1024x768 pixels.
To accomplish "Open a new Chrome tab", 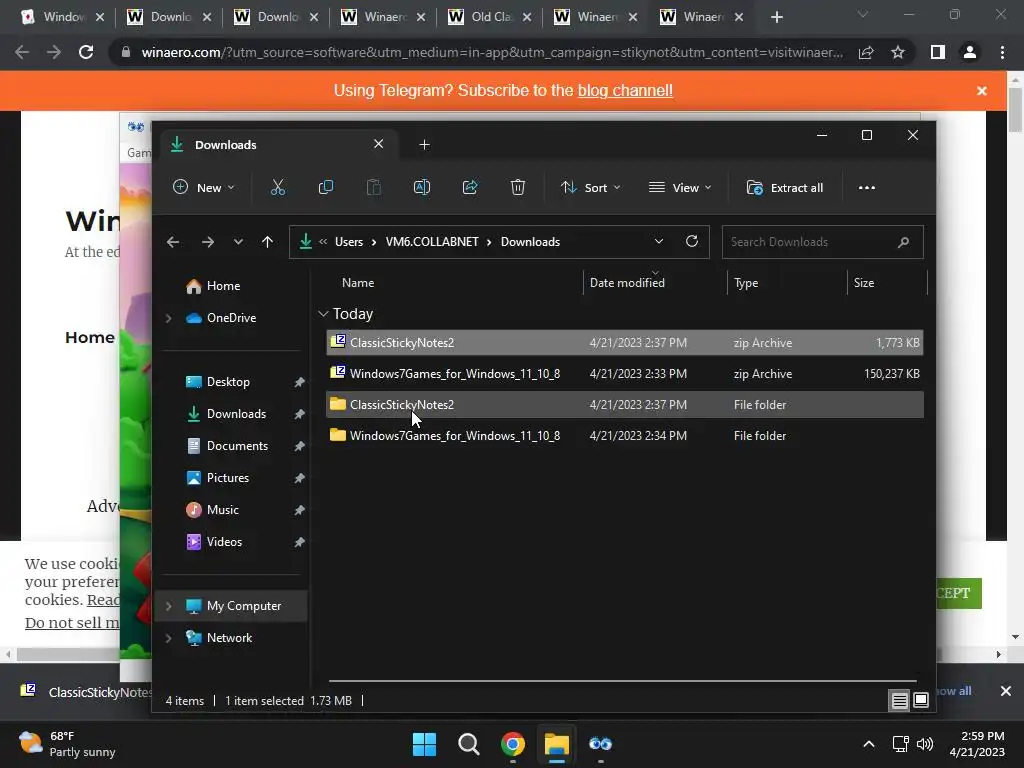I will (776, 17).
